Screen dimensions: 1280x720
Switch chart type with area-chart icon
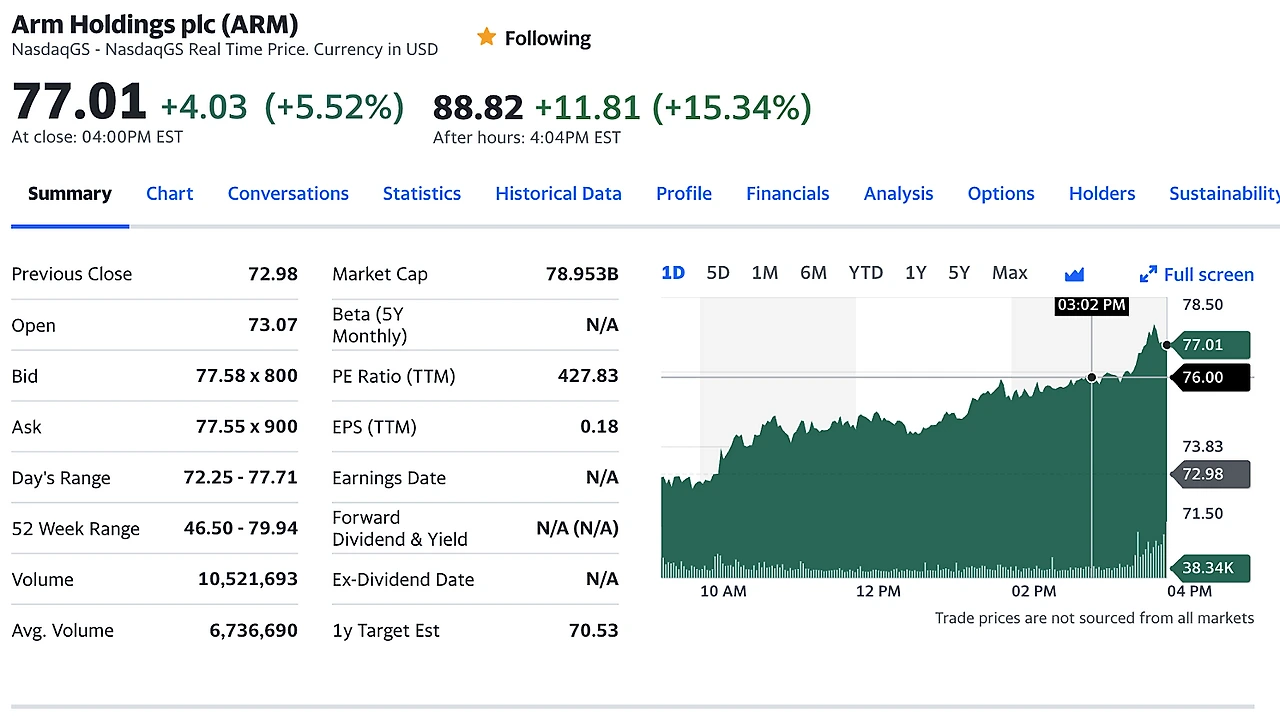coord(1075,274)
